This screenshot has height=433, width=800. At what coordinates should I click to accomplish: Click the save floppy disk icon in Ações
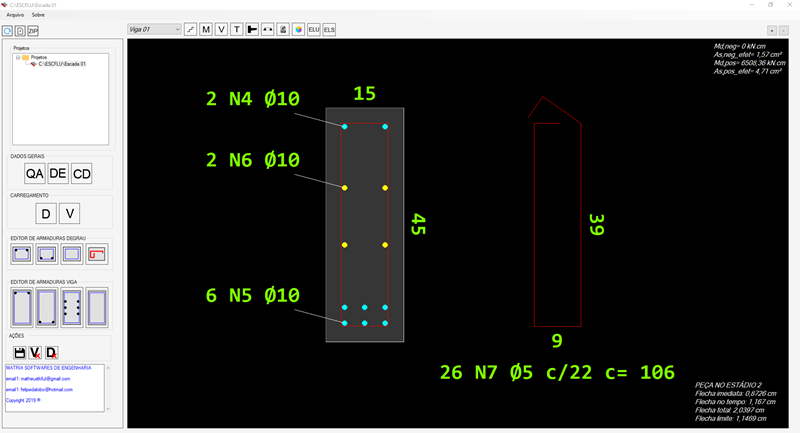[19, 352]
